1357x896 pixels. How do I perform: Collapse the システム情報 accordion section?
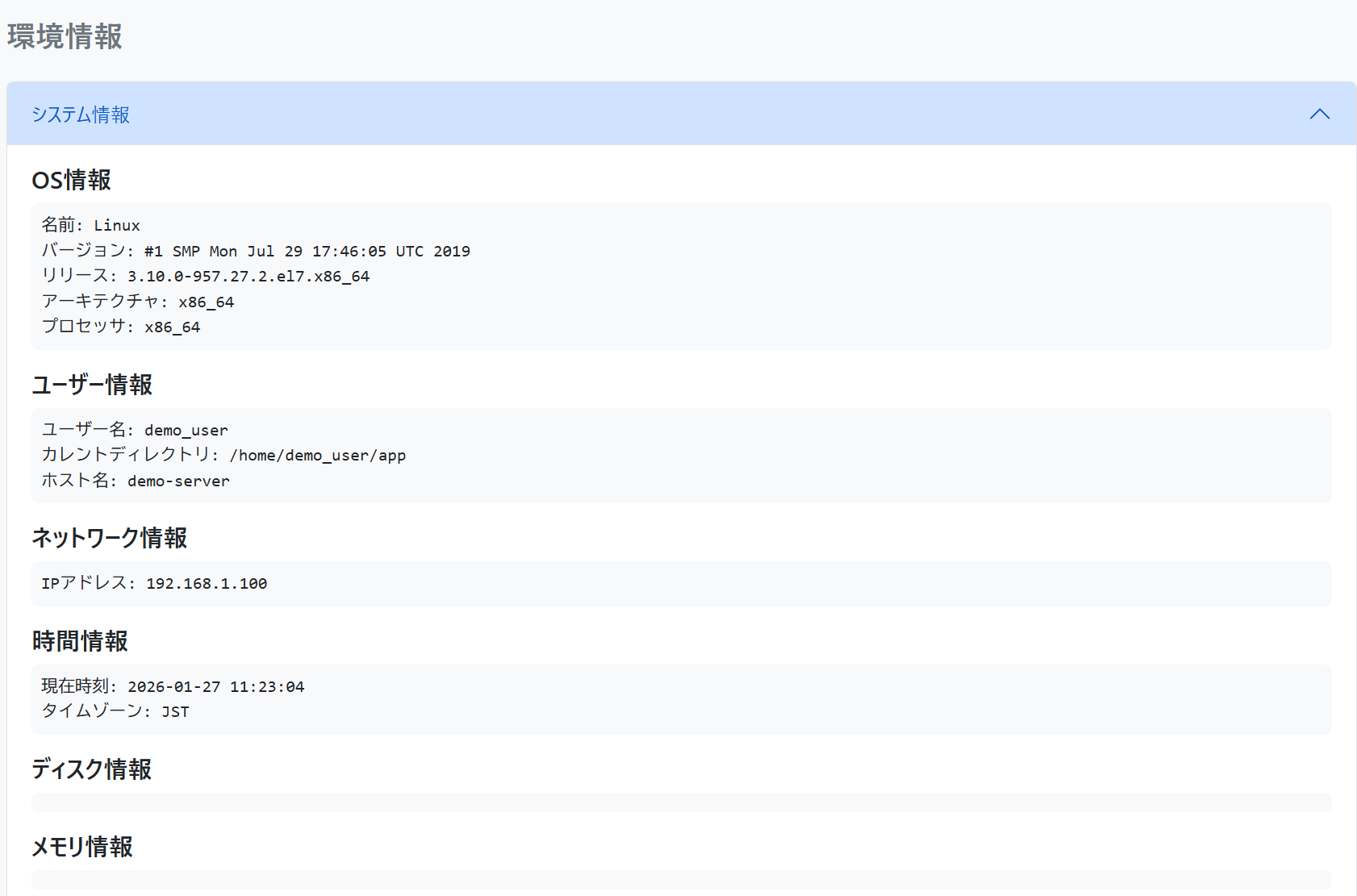click(x=81, y=115)
